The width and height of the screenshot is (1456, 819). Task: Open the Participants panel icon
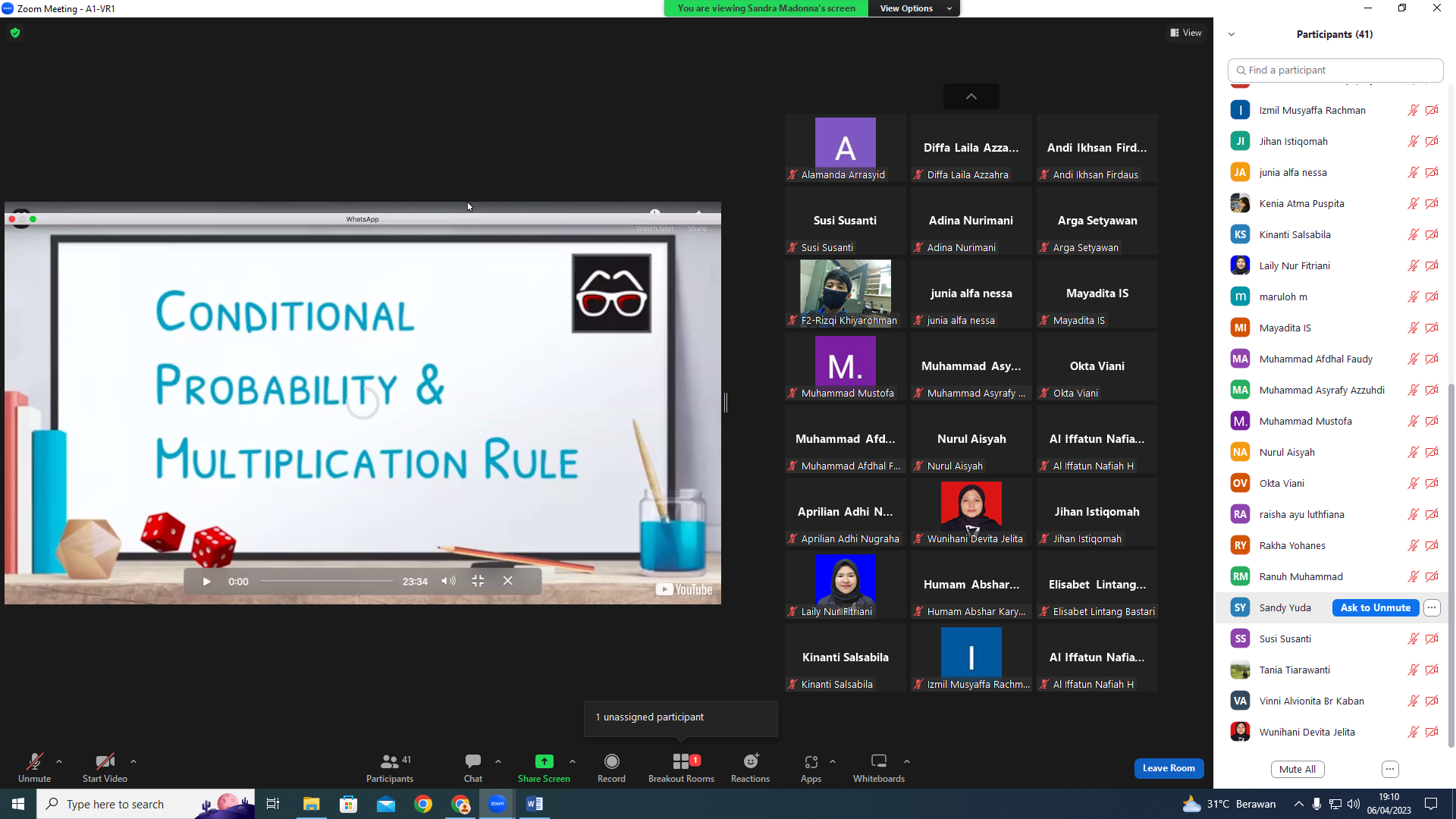(x=389, y=761)
